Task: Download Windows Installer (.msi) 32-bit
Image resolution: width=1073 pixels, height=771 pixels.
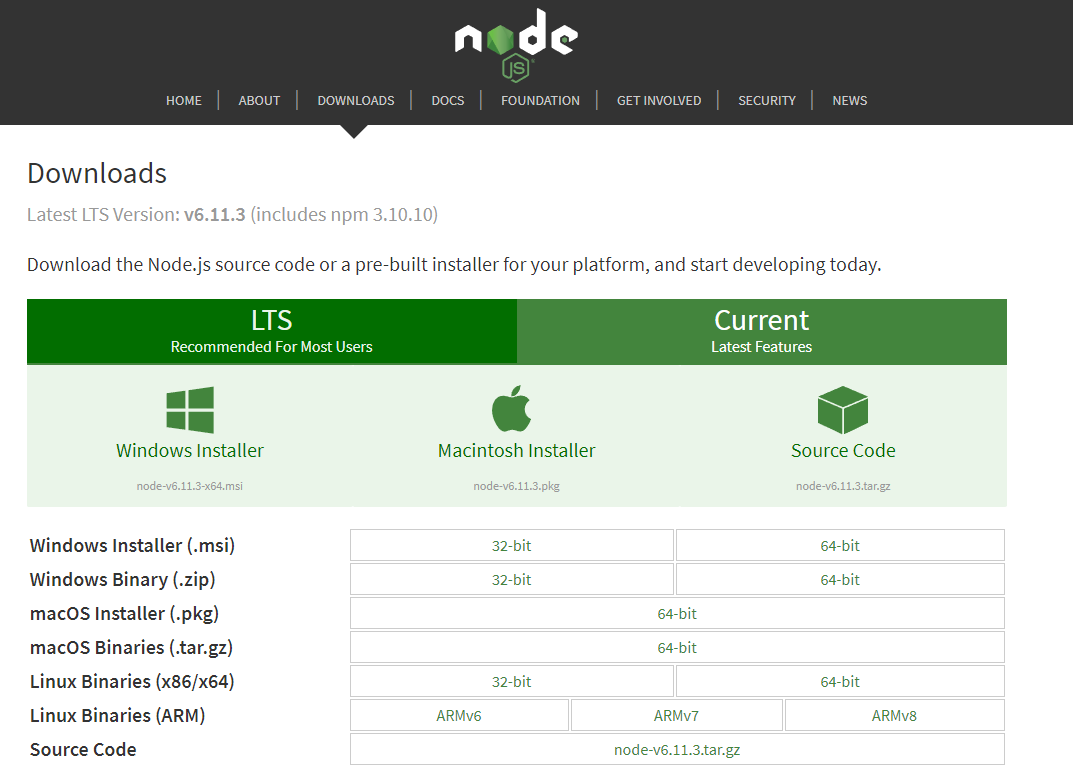Action: (x=512, y=545)
